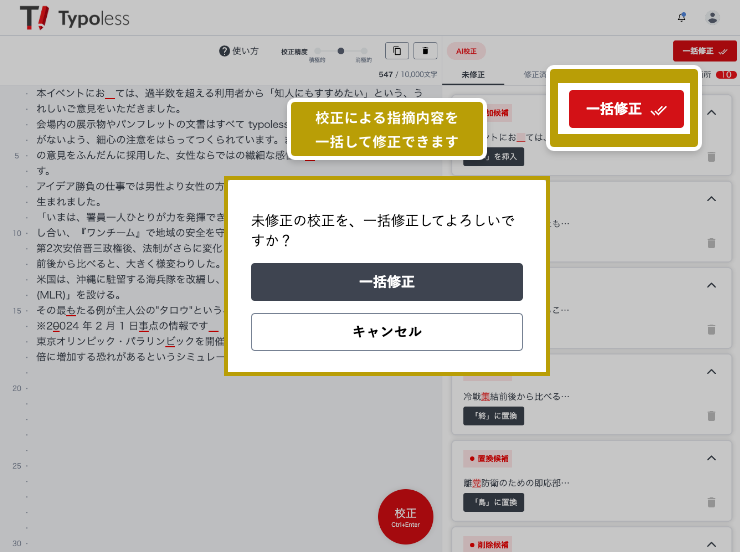Click line number 20 in gutter

pyautogui.click(x=17, y=388)
